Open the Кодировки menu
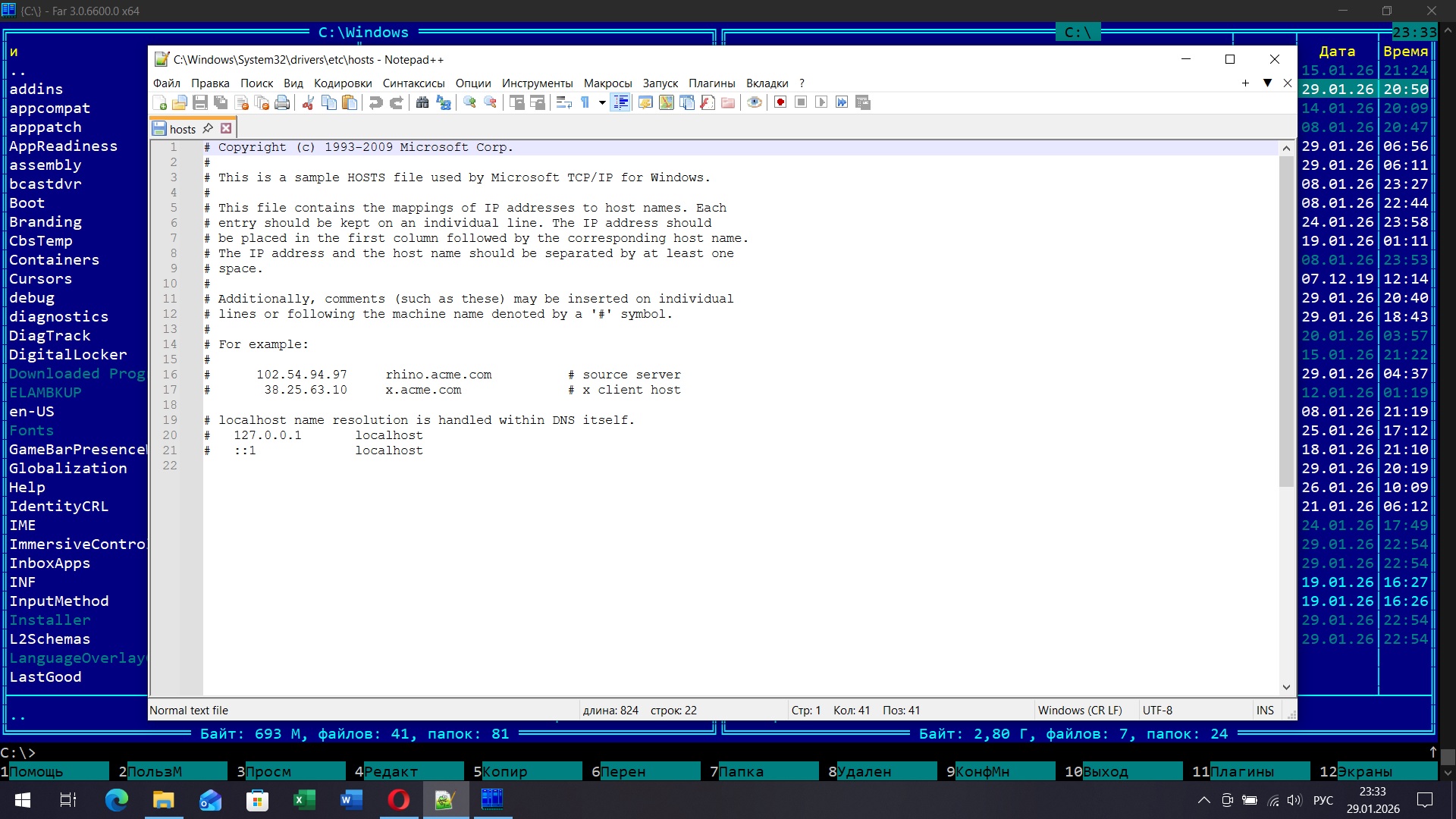1456x819 pixels. point(343,83)
